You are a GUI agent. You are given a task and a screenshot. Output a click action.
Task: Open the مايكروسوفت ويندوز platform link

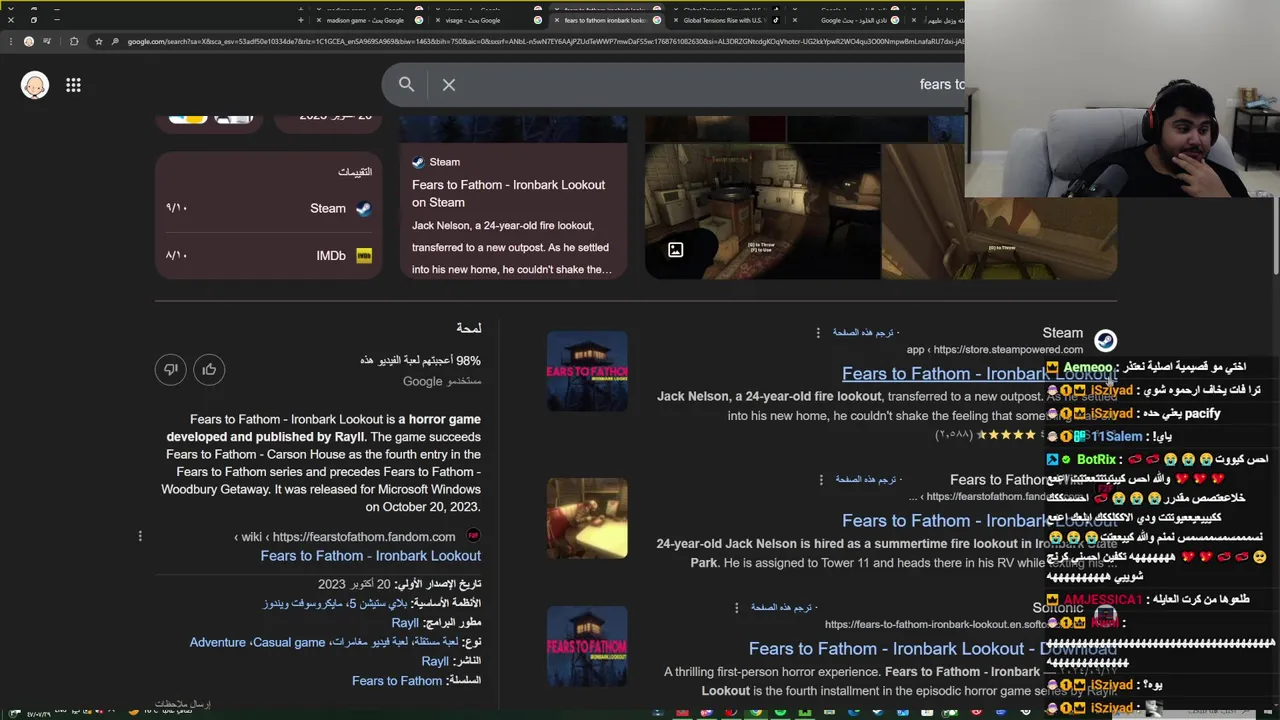[x=305, y=603]
